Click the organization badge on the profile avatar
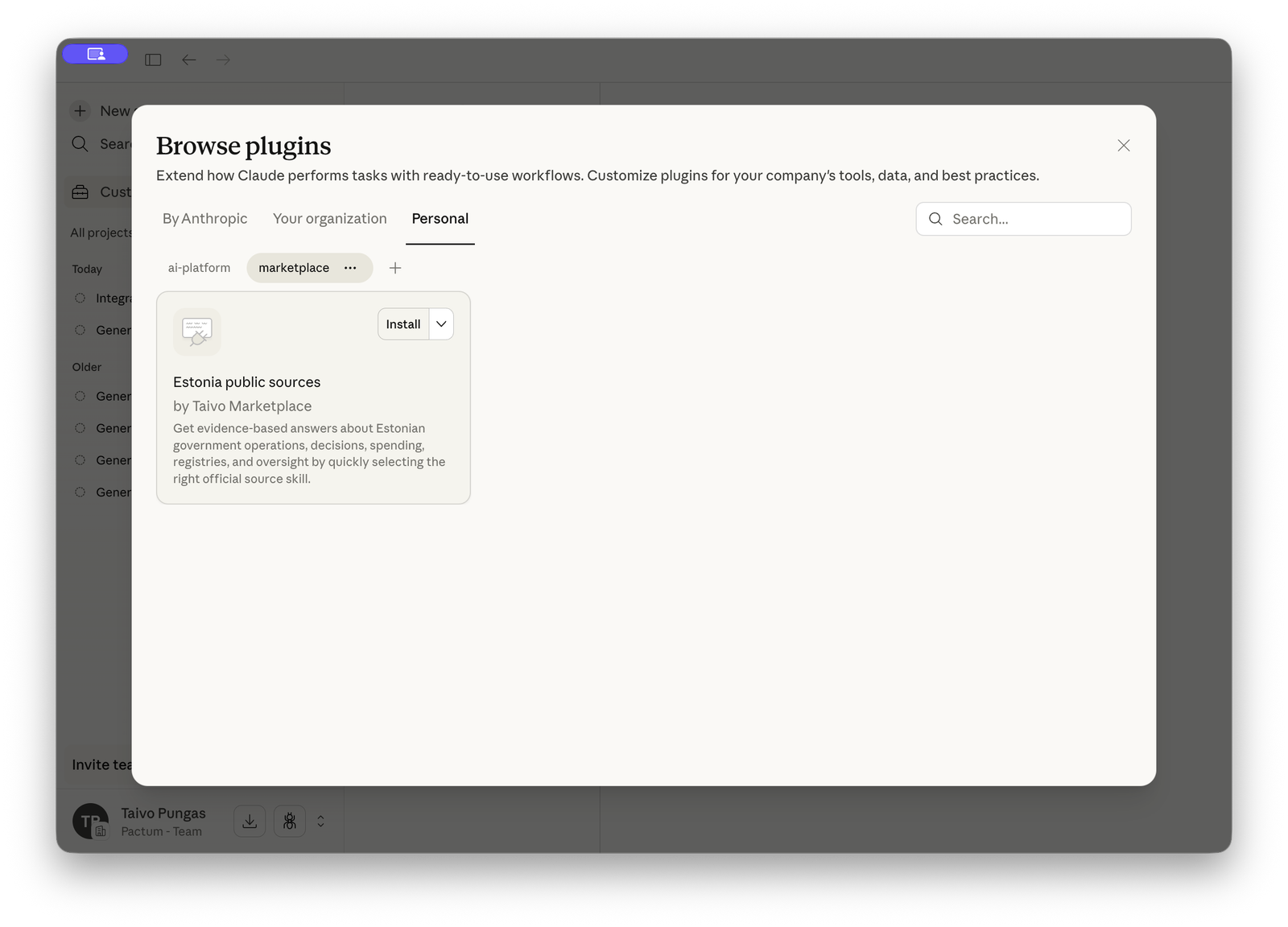Viewport: 1288px width, 927px height. coord(100,832)
